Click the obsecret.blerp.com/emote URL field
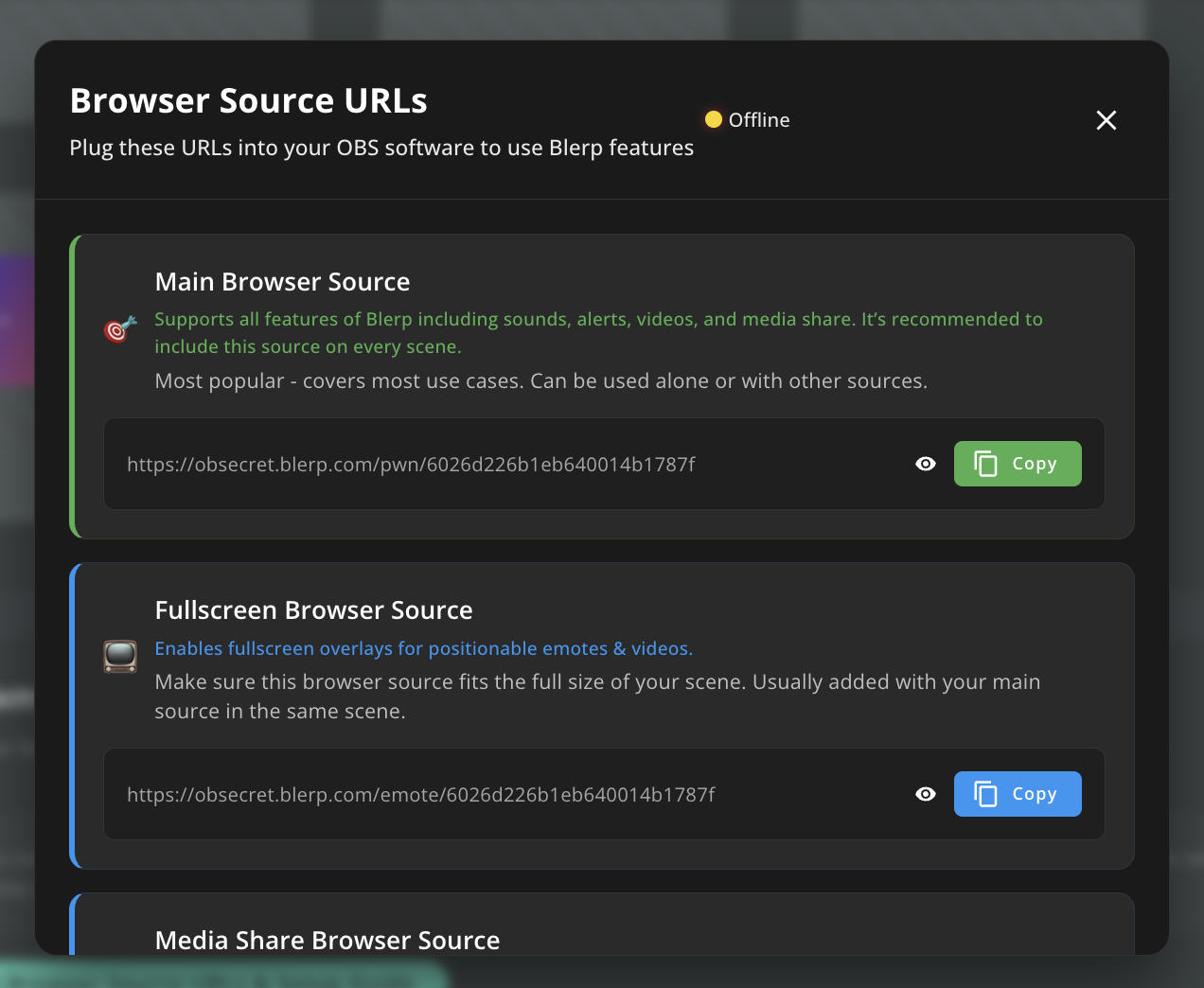 click(x=421, y=795)
